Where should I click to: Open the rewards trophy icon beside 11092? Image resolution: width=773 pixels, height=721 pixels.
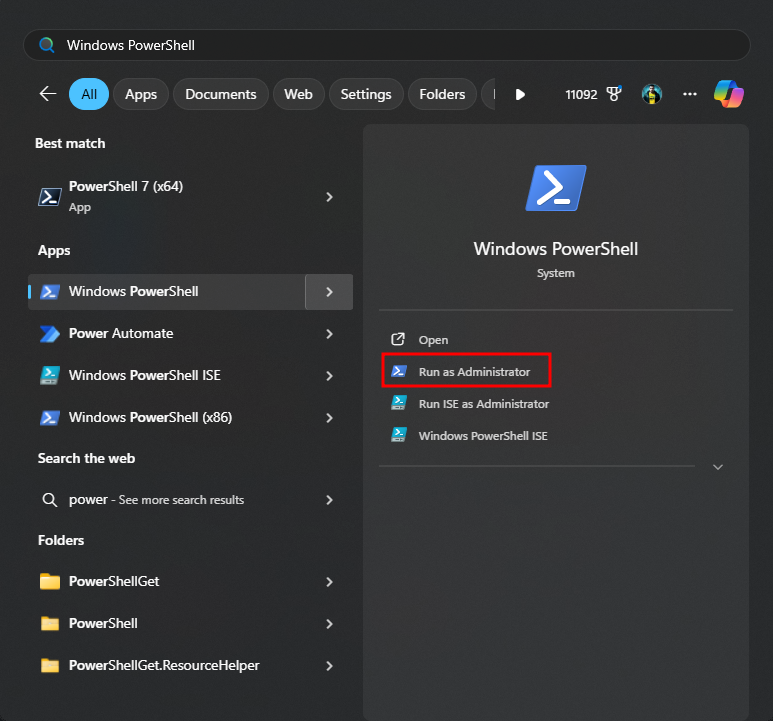pyautogui.click(x=614, y=94)
